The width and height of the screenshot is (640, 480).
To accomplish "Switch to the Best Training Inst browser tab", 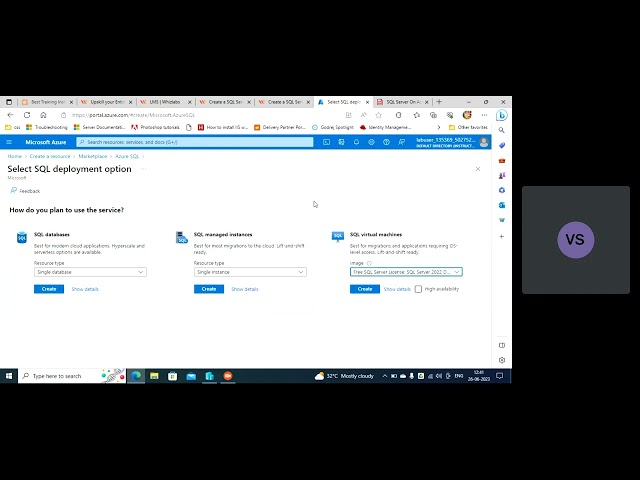I will [x=47, y=102].
